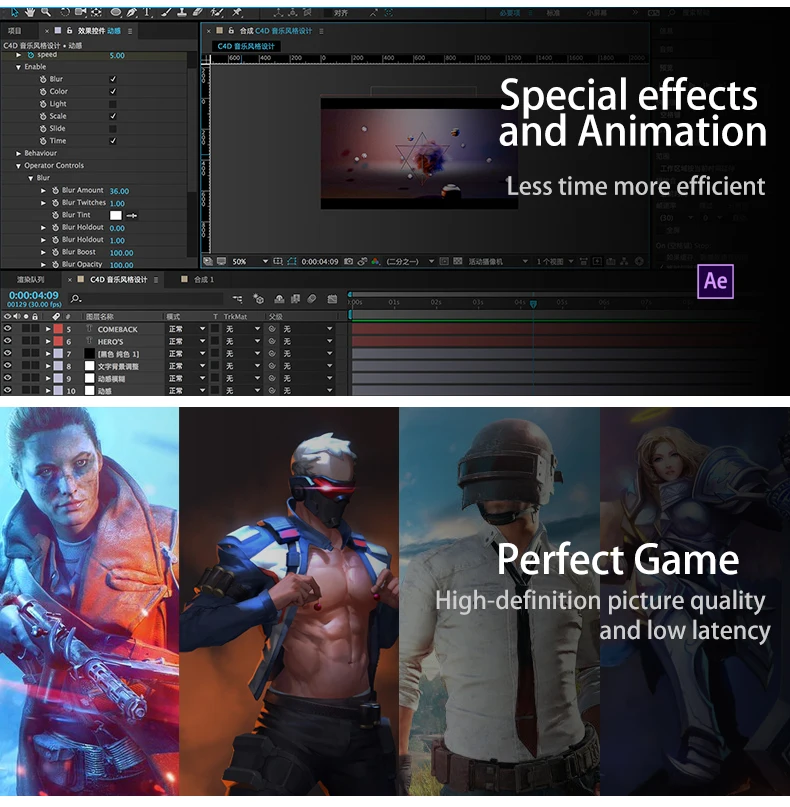The height and width of the screenshot is (807, 790).
Task: Click the Blur Tint white color swatch
Action: 116,215
